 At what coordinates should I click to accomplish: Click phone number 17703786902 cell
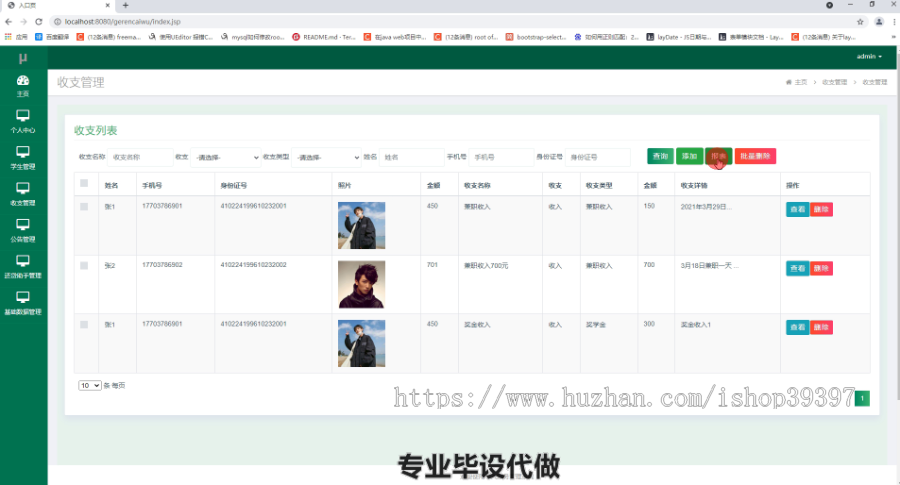pos(162,265)
